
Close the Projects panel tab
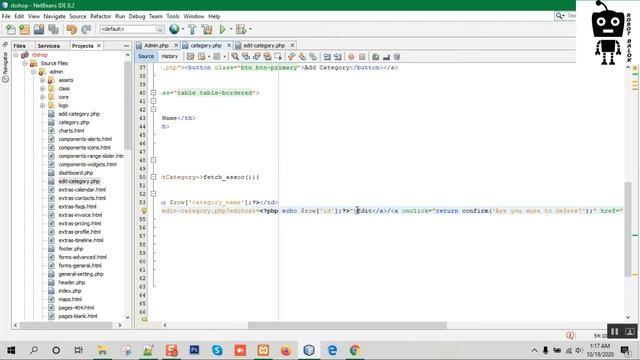[x=99, y=46]
